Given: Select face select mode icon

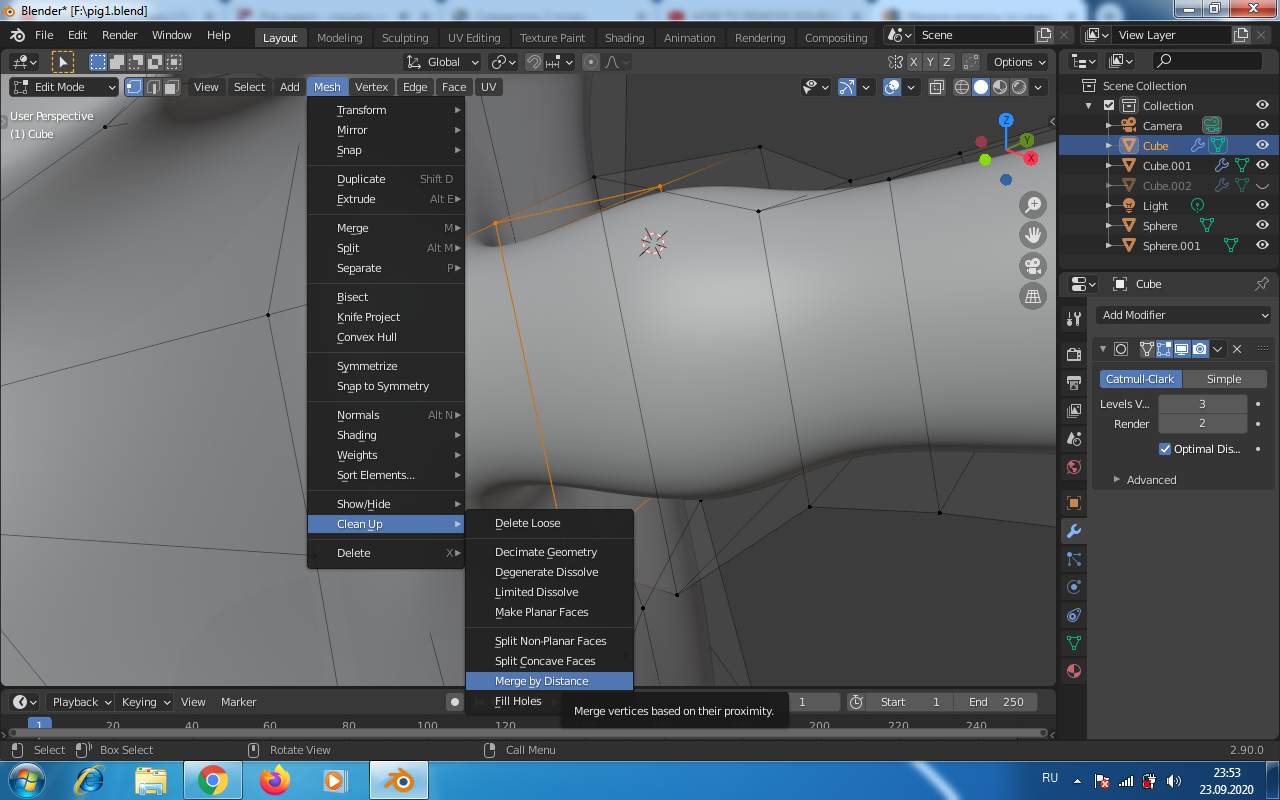Looking at the screenshot, I should 172,87.
